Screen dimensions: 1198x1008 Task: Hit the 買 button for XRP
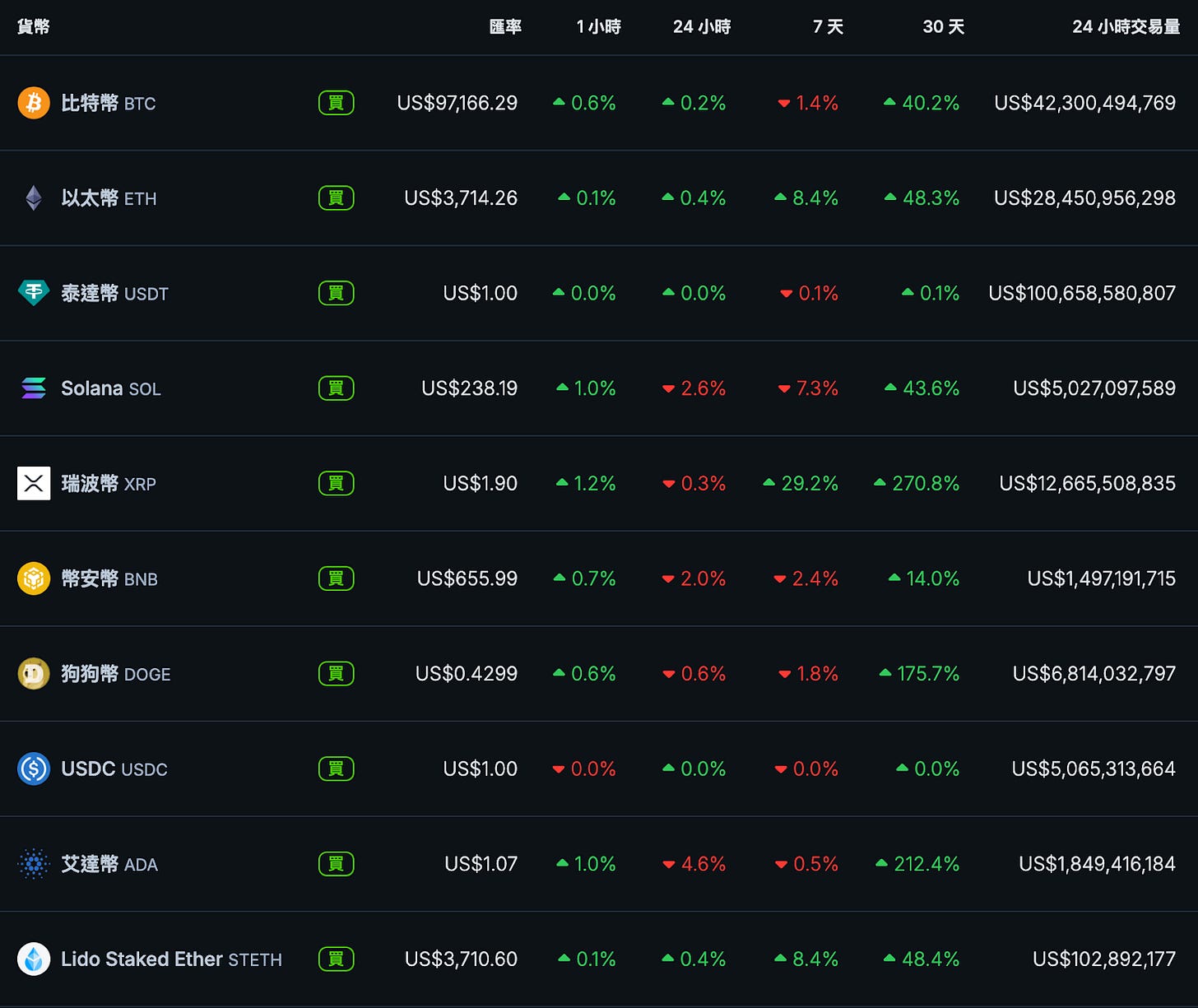337,483
